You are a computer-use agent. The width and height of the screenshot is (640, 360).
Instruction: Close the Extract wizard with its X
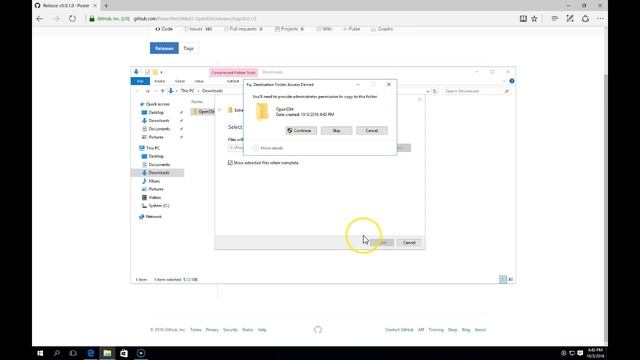coord(420,99)
